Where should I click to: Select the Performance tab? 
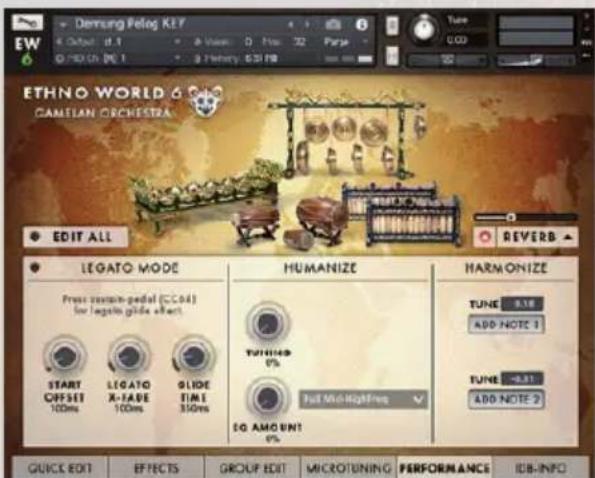pyautogui.click(x=444, y=468)
